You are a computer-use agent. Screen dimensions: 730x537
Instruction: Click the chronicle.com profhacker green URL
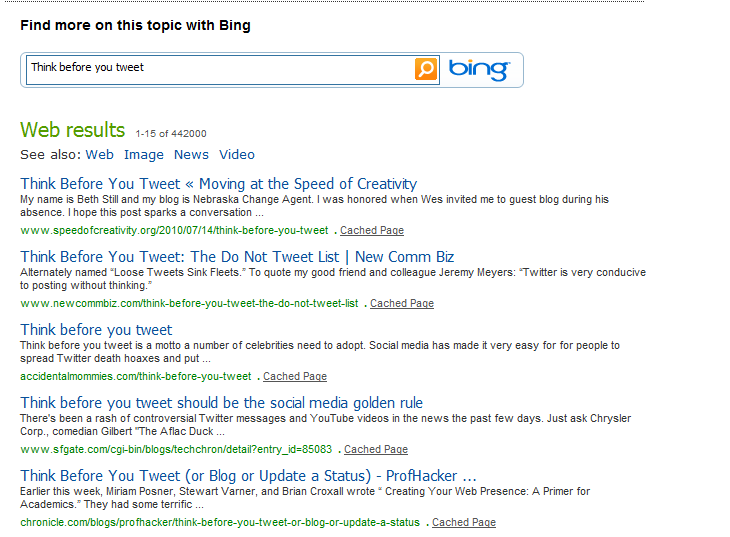pos(220,523)
